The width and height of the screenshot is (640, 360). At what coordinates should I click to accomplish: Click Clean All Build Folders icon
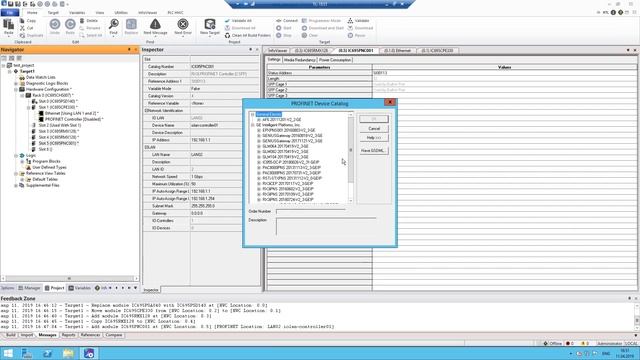coord(227,36)
